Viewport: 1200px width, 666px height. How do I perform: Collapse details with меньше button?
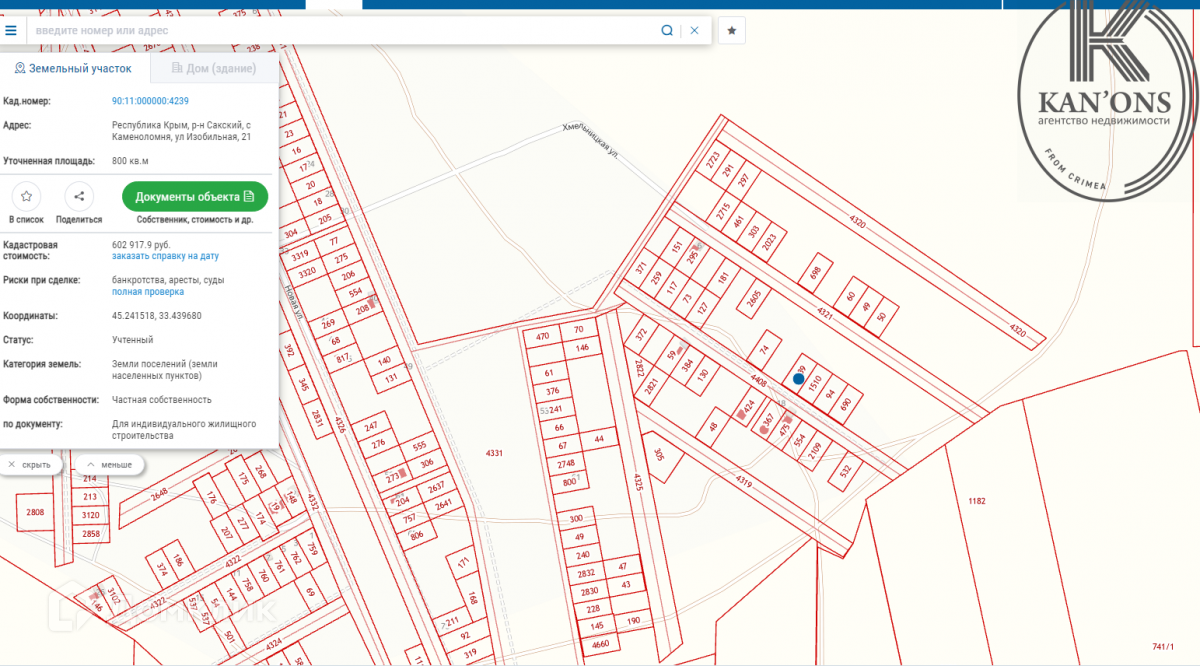[x=110, y=465]
